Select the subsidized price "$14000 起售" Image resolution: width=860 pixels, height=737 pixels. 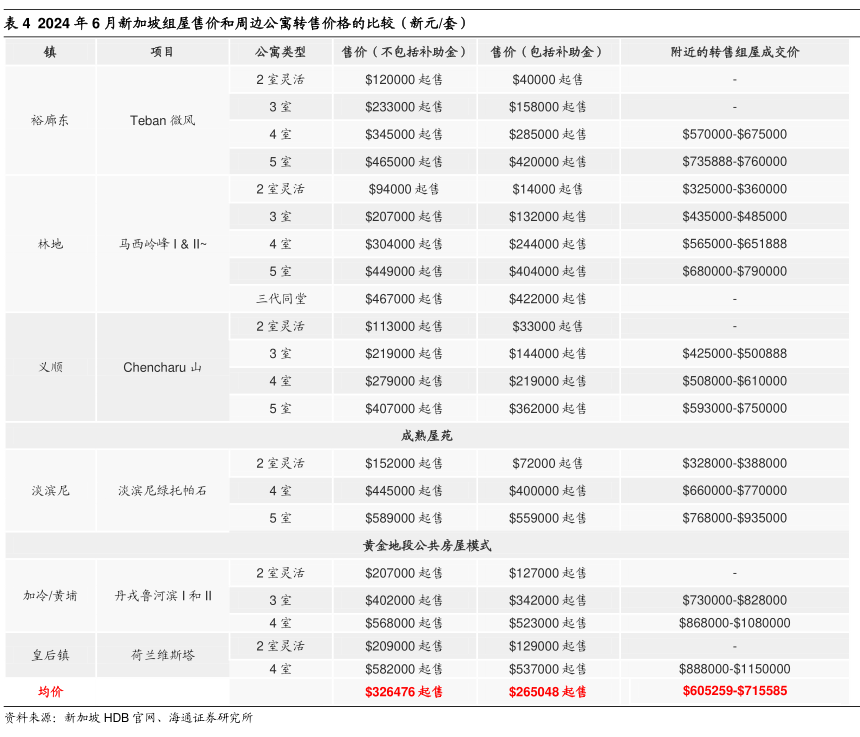point(547,189)
